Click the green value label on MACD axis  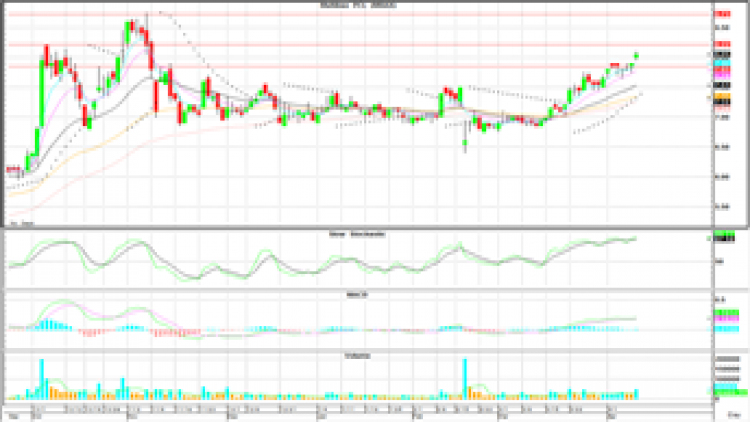(726, 312)
